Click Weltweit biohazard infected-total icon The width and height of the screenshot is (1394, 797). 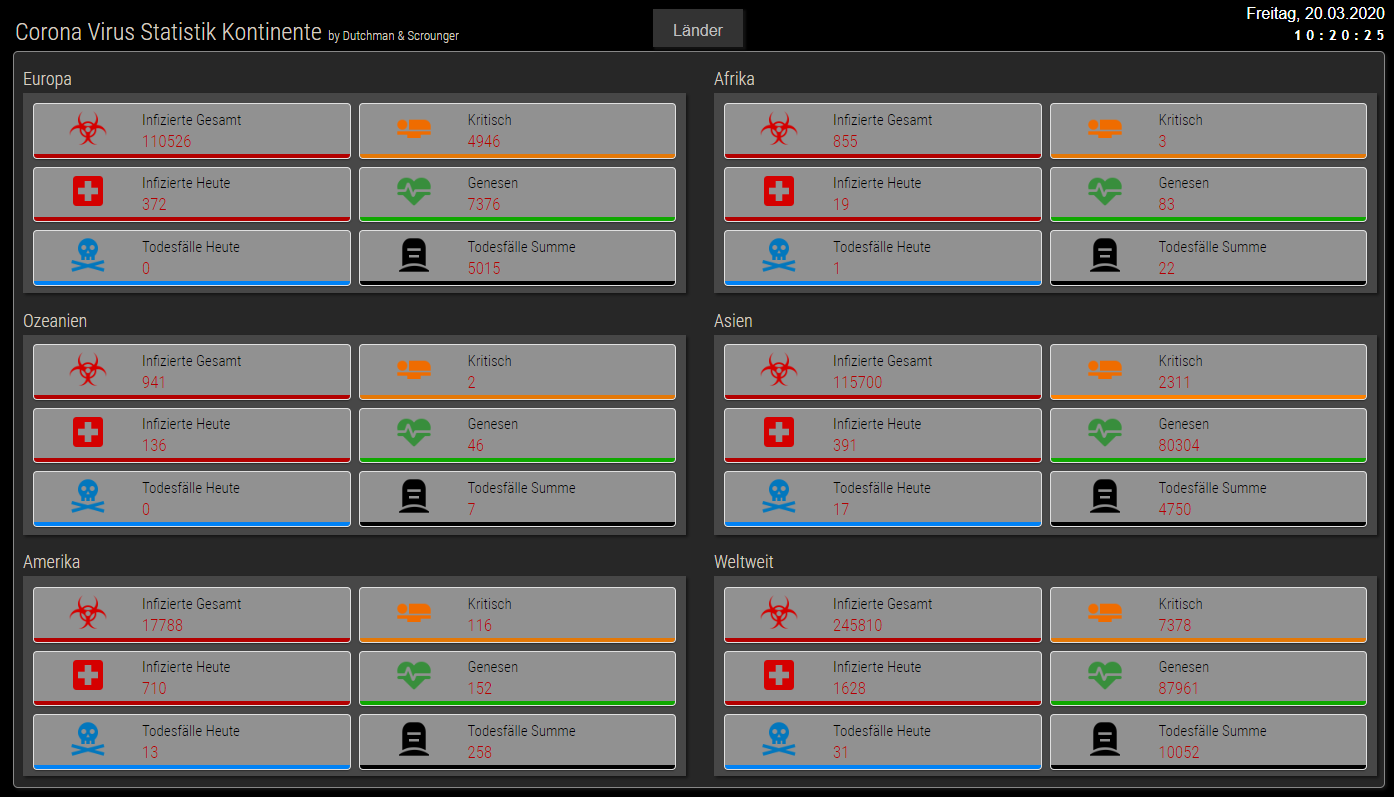point(779,612)
